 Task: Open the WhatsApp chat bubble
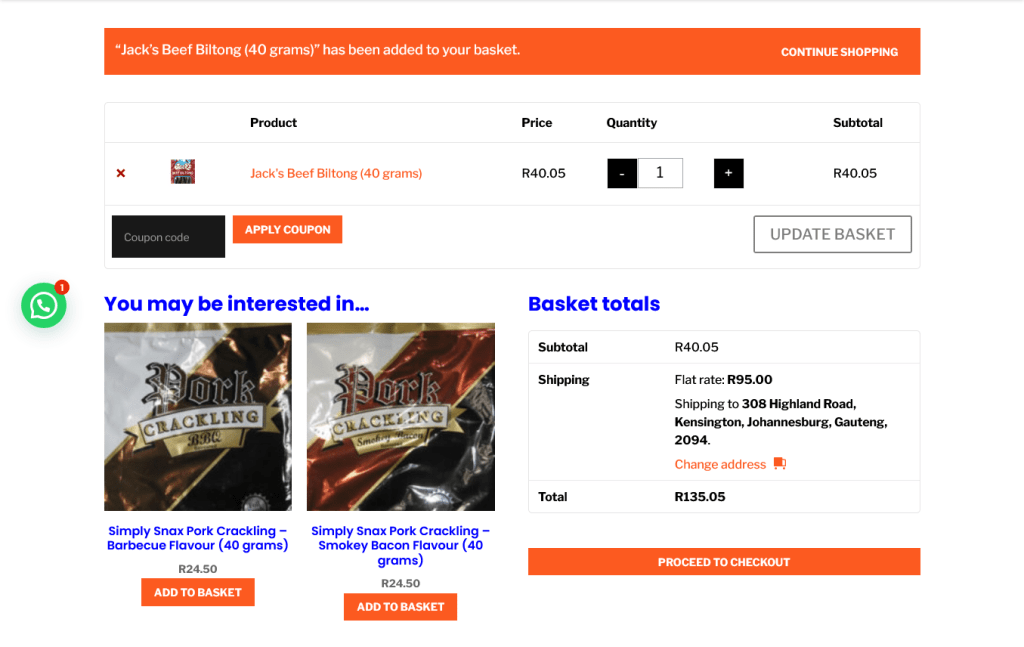pos(44,305)
